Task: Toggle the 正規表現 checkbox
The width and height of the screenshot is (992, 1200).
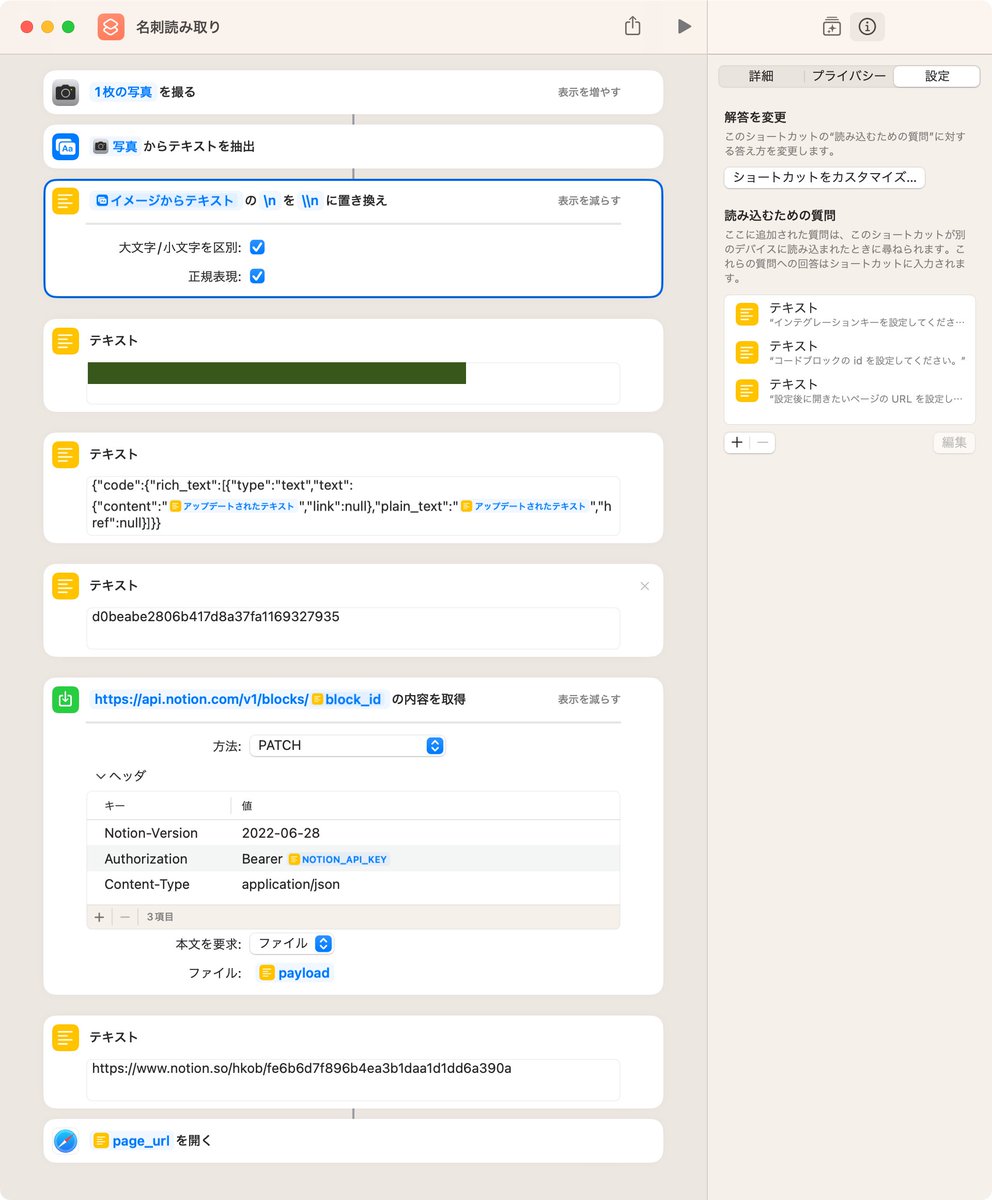Action: pyautogui.click(x=257, y=276)
